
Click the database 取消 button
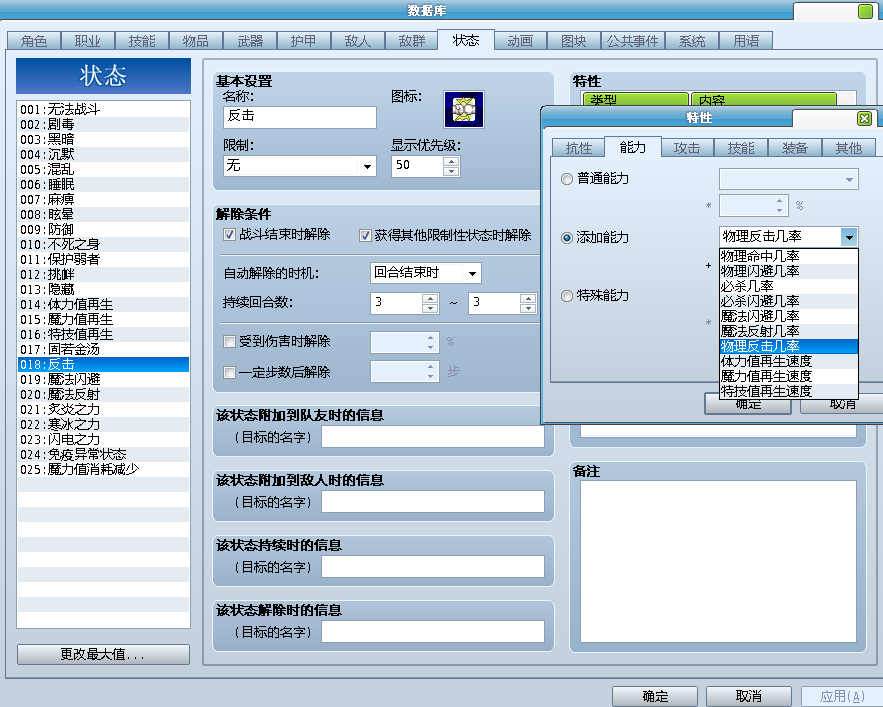point(748,696)
